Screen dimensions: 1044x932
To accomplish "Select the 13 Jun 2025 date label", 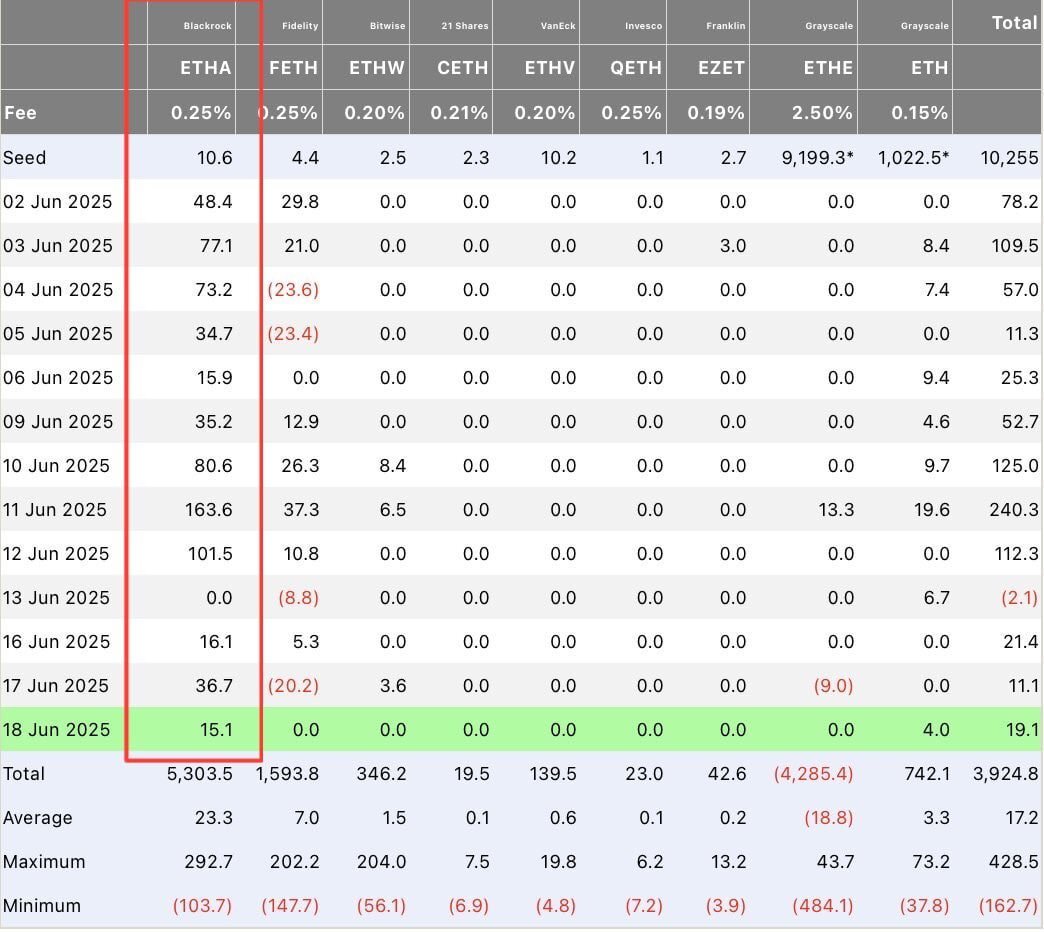I will [56, 597].
